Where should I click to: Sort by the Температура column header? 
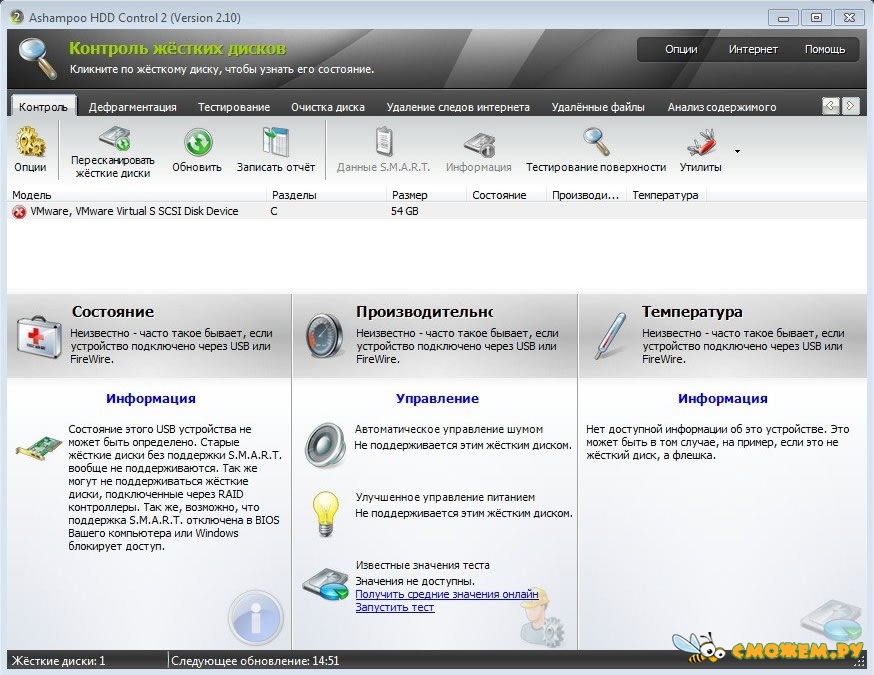pyautogui.click(x=666, y=195)
